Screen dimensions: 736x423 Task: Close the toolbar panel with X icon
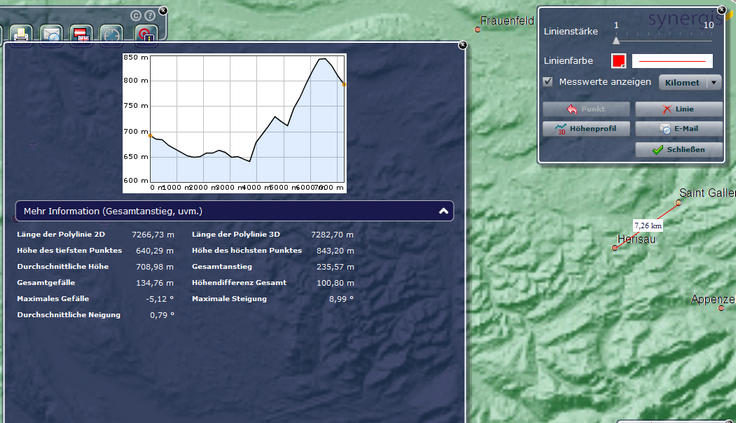coord(163,11)
